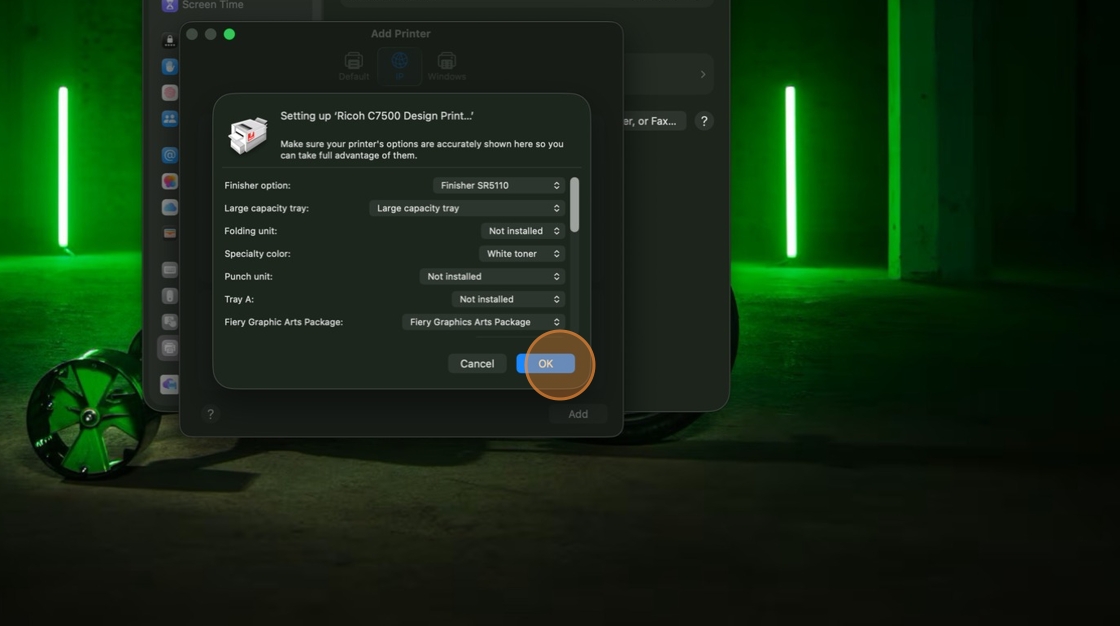Open Mouse icon in Settings sidebar

click(169, 296)
